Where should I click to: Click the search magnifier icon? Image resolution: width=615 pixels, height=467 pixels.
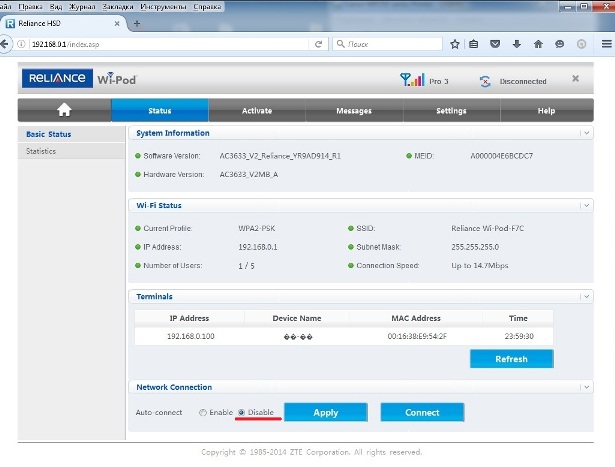click(x=341, y=44)
